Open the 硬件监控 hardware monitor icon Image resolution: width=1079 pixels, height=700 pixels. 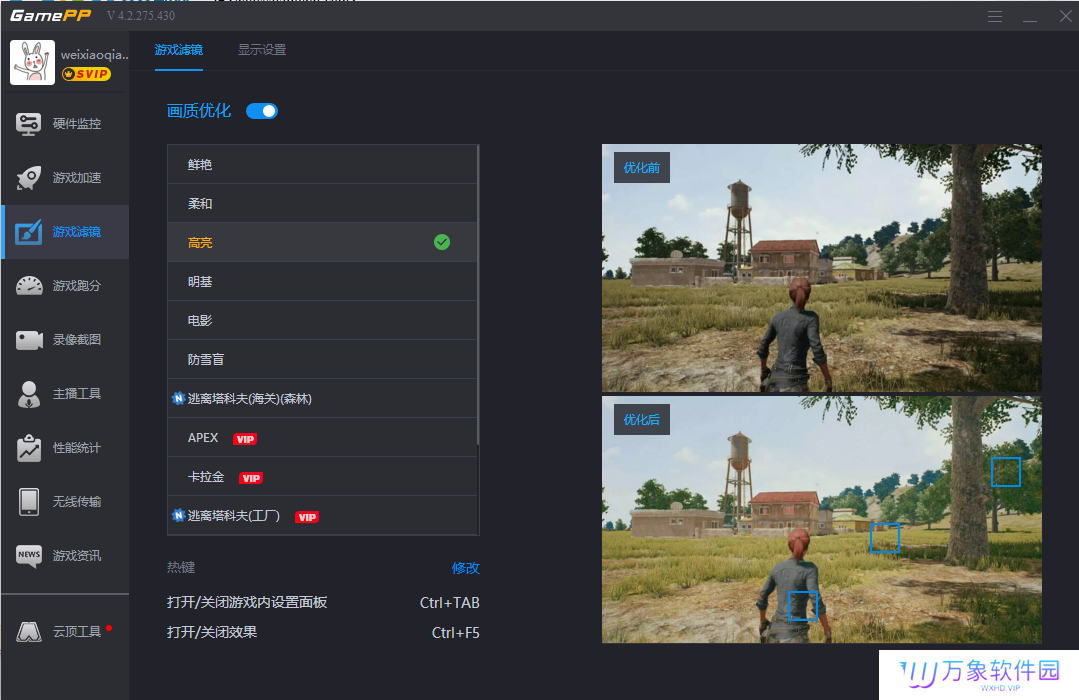(x=29, y=124)
